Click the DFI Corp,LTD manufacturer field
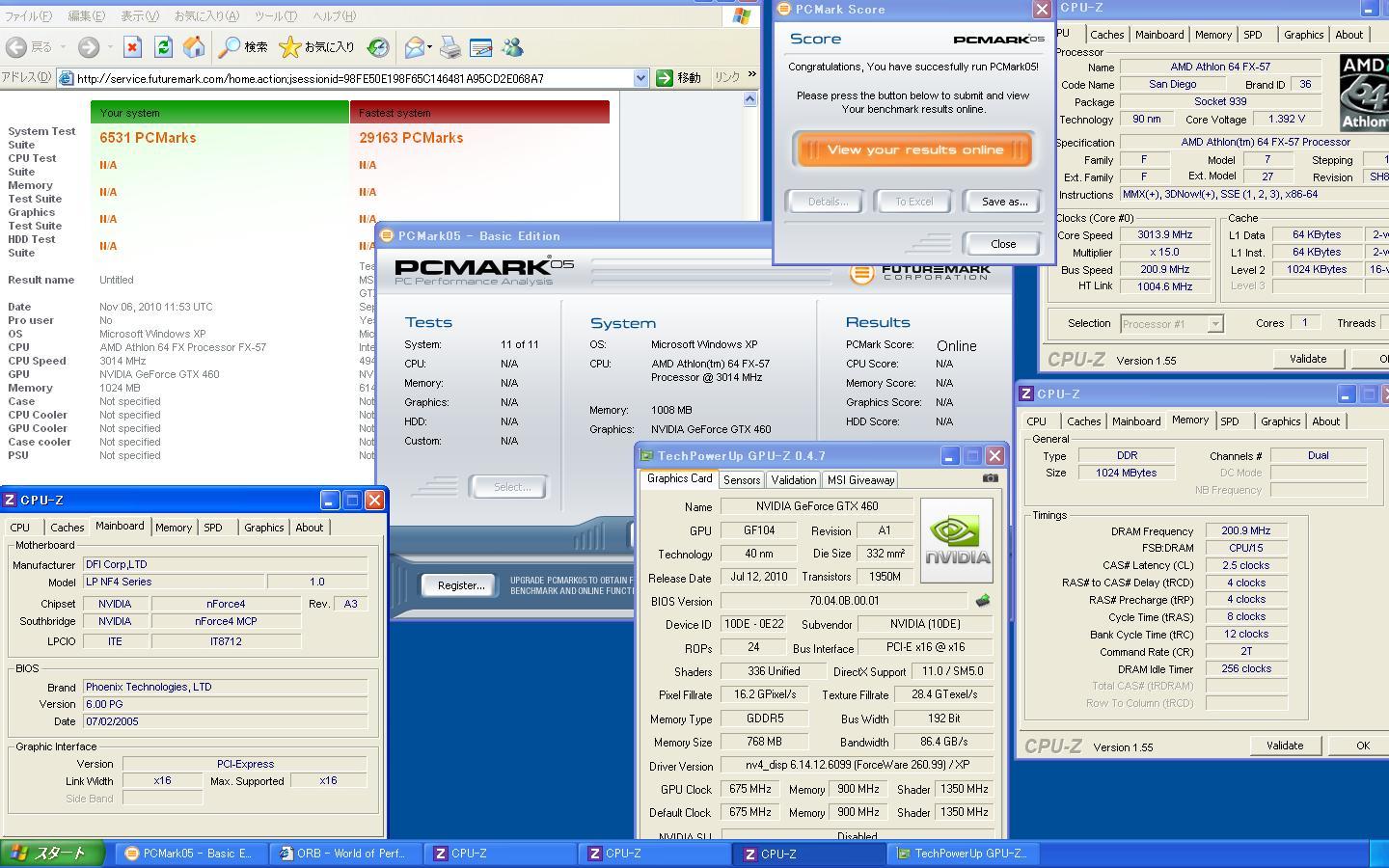 (226, 565)
